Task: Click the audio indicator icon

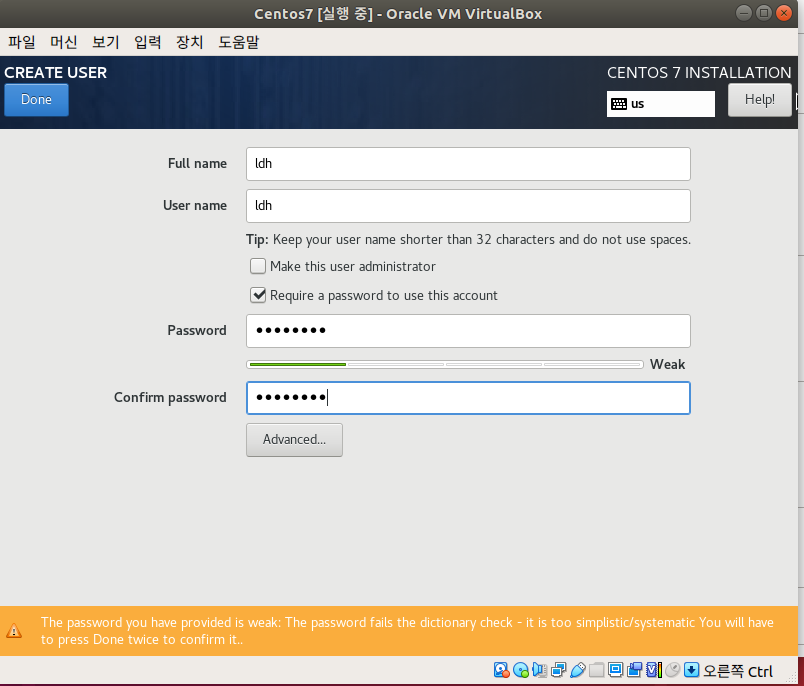Action: [539, 670]
